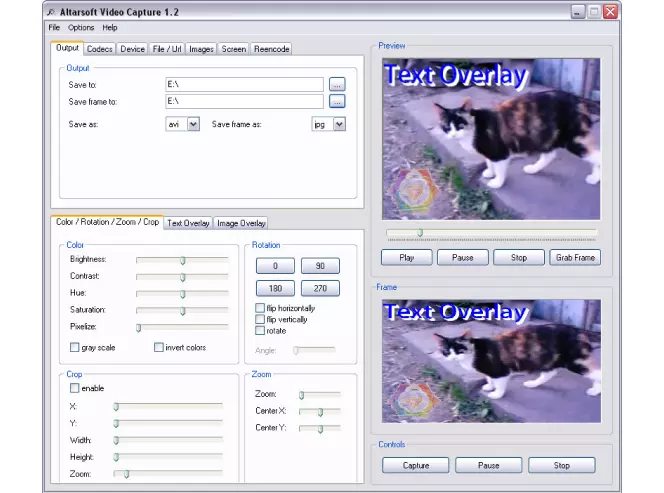Image resolution: width=664 pixels, height=493 pixels.
Task: Click Stop in the Controls group
Action: click(562, 465)
